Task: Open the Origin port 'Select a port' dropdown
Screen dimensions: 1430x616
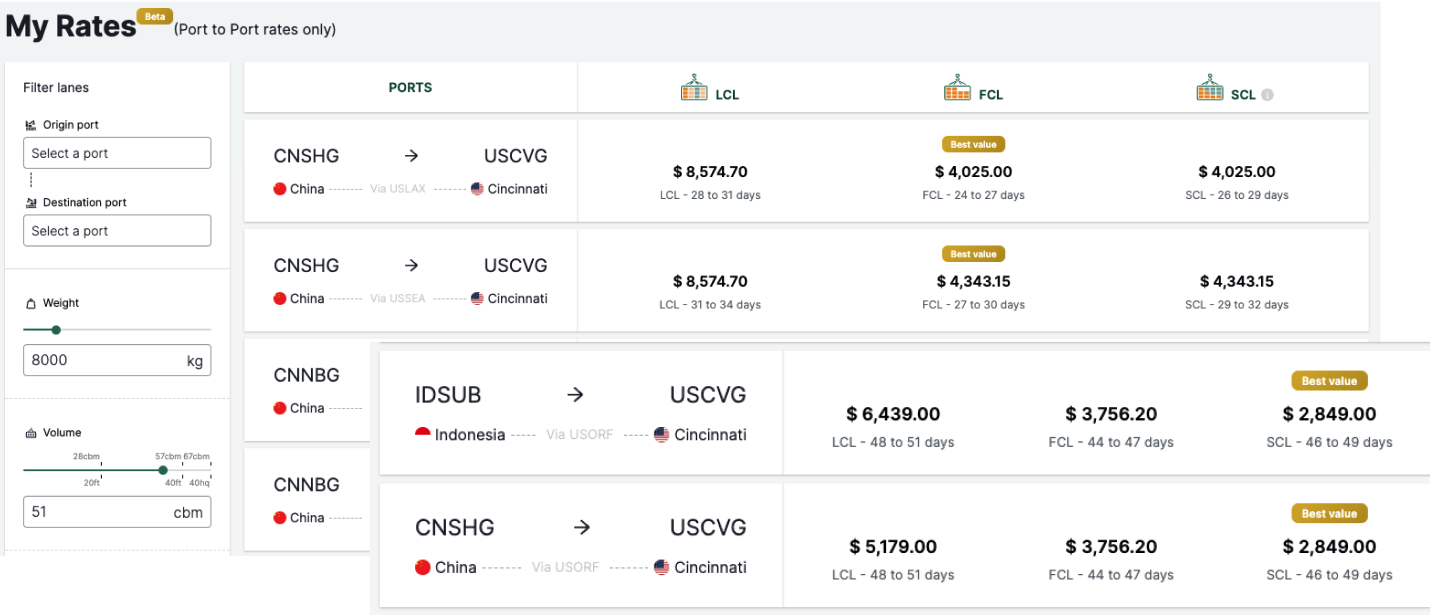Action: click(x=117, y=152)
